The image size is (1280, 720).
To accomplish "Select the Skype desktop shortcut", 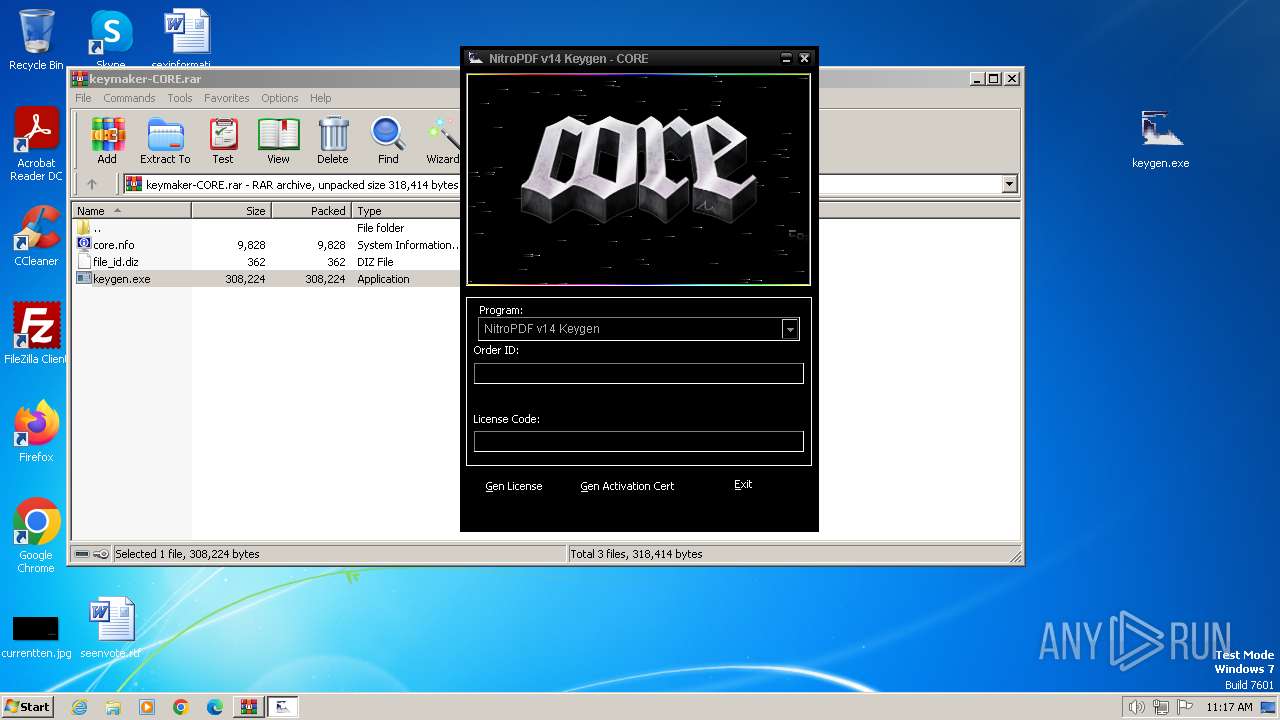I will [x=110, y=39].
